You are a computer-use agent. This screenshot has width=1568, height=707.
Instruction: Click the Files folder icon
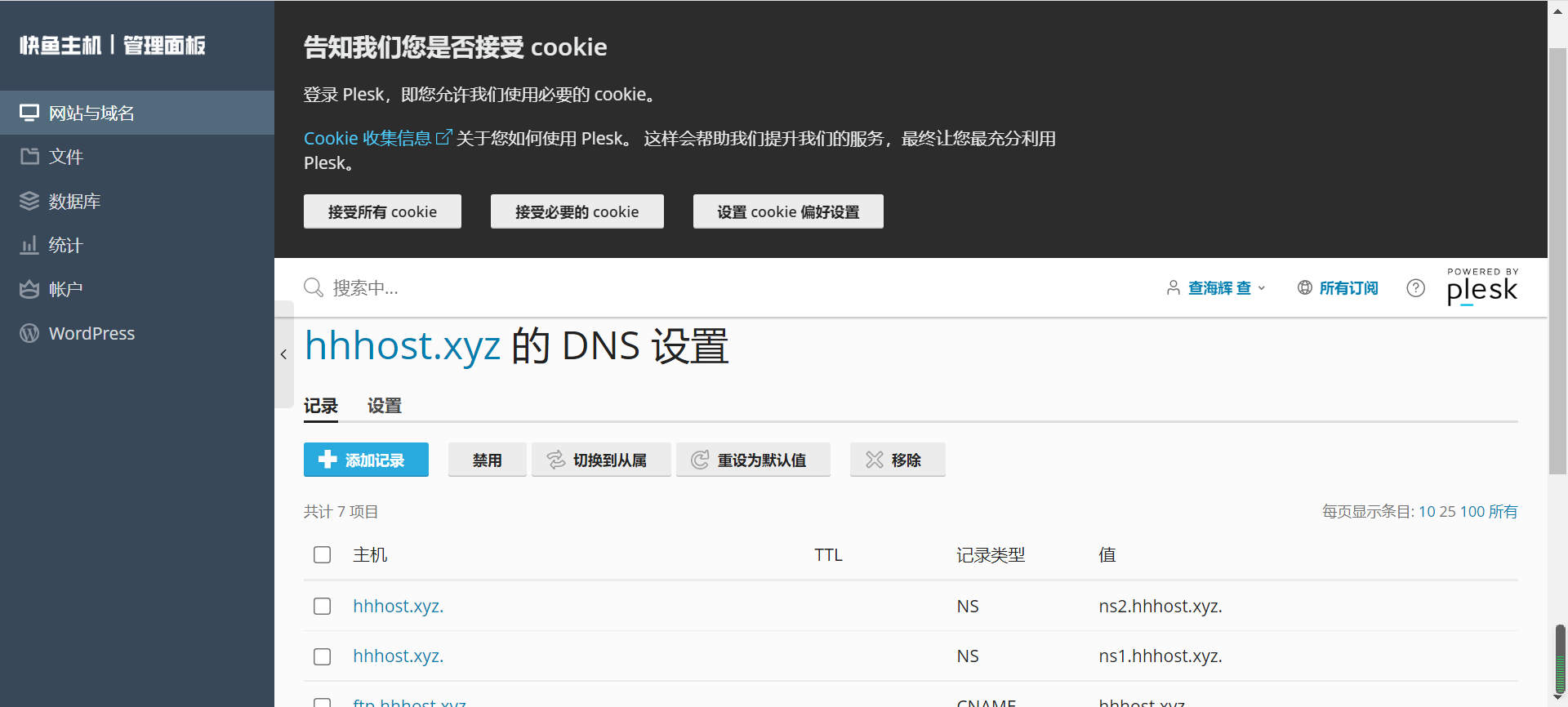[x=29, y=157]
